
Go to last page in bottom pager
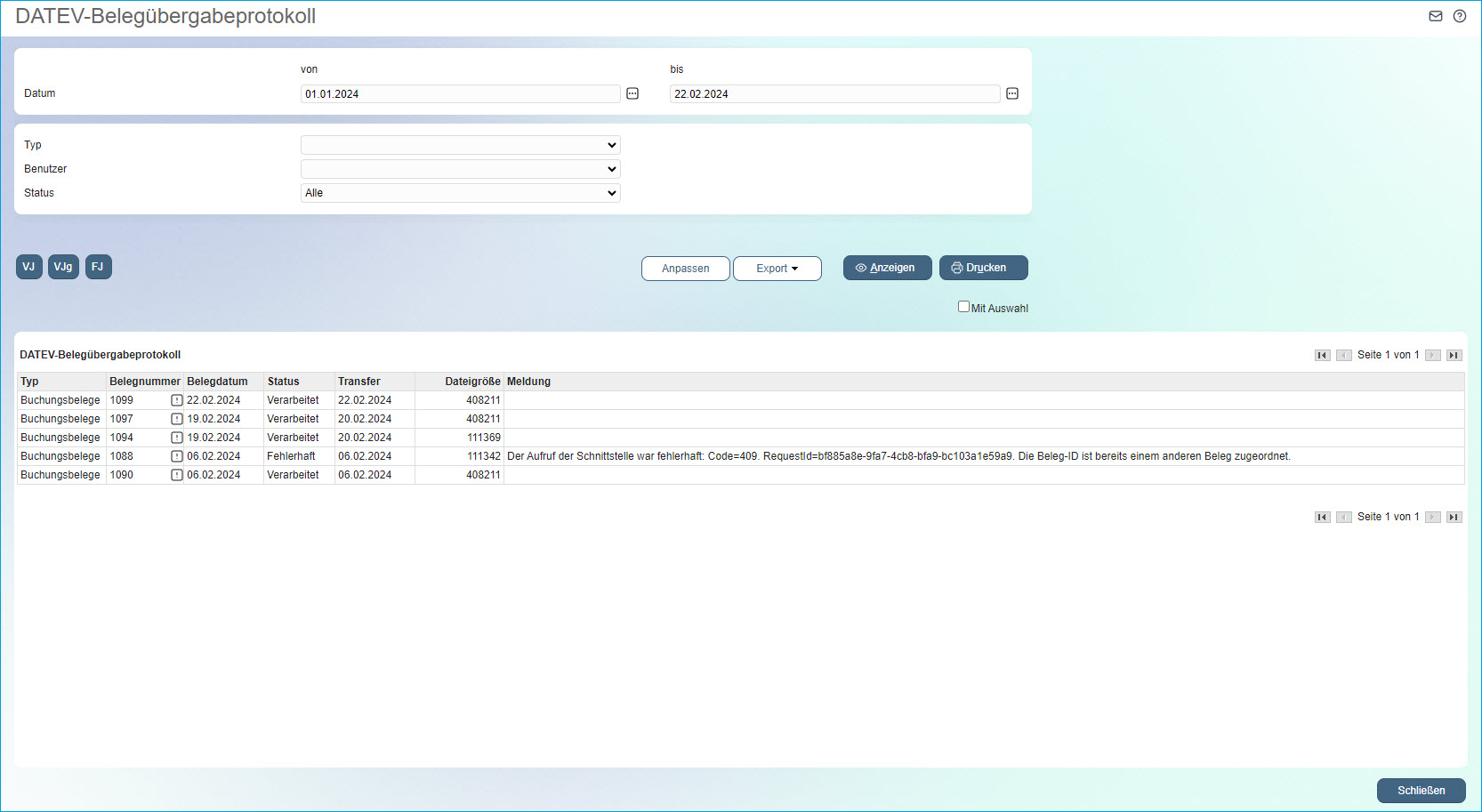tap(1454, 517)
